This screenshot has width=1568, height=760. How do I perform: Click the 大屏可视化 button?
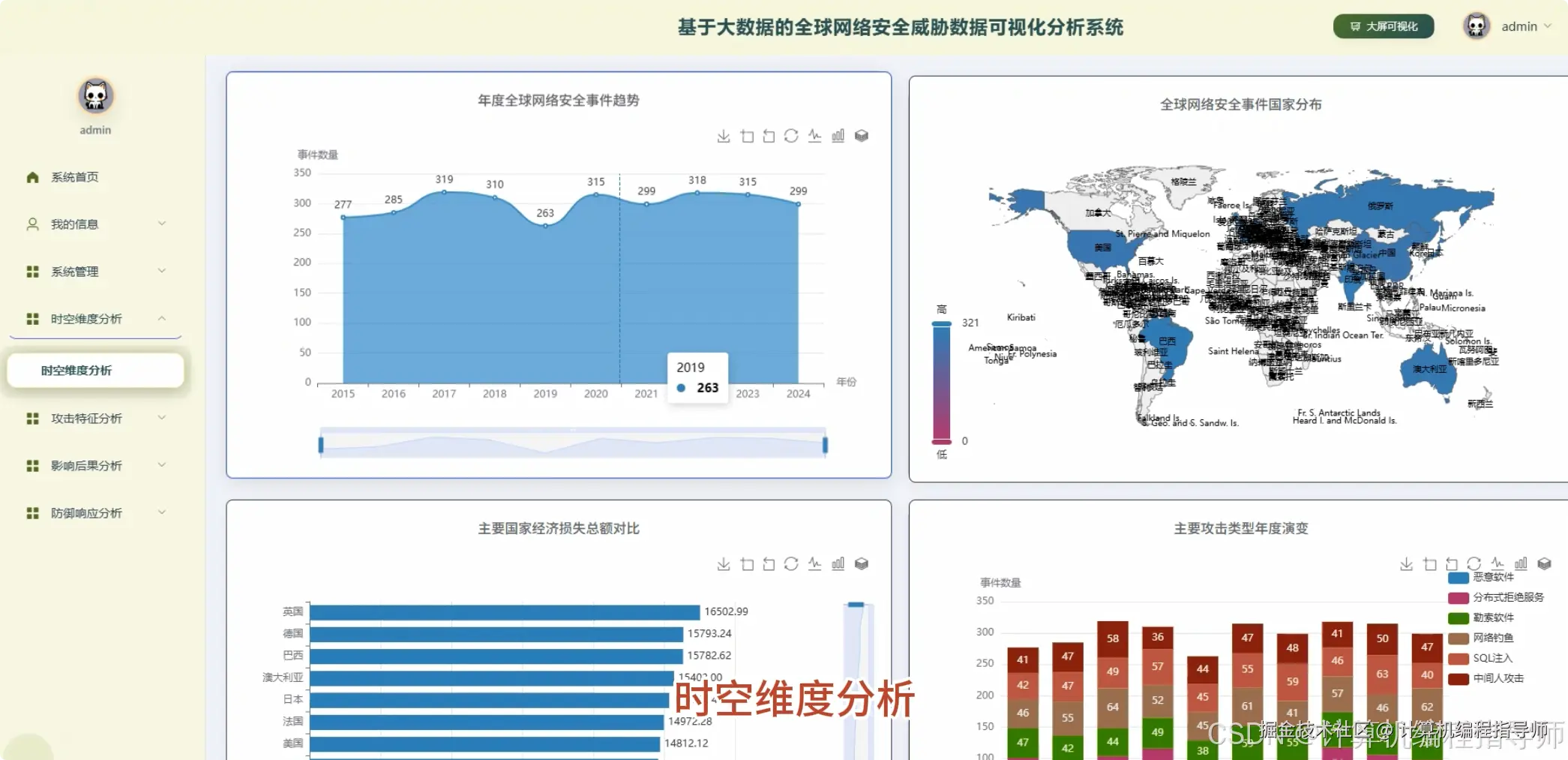1384,26
